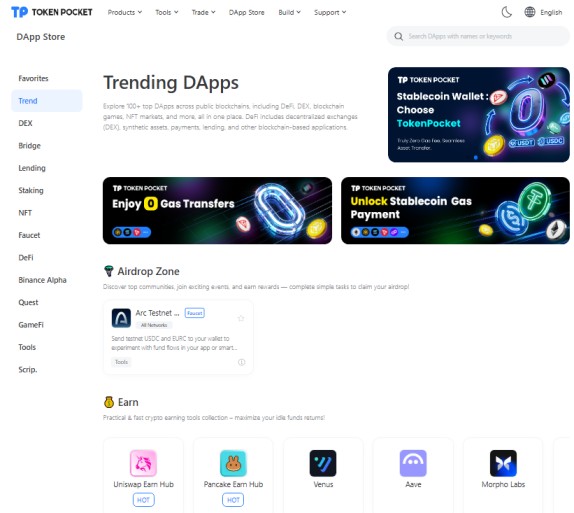Expand the Build menu

tap(289, 12)
